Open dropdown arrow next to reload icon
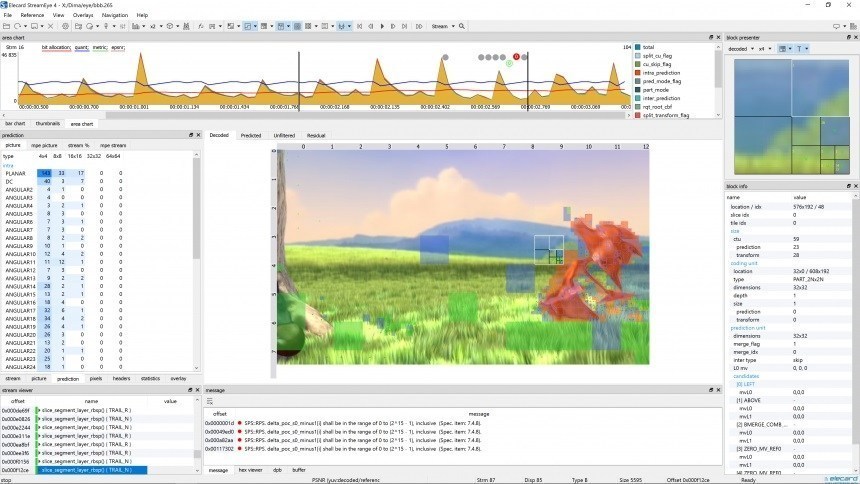The width and height of the screenshot is (860, 484). pyautogui.click(x=26, y=26)
